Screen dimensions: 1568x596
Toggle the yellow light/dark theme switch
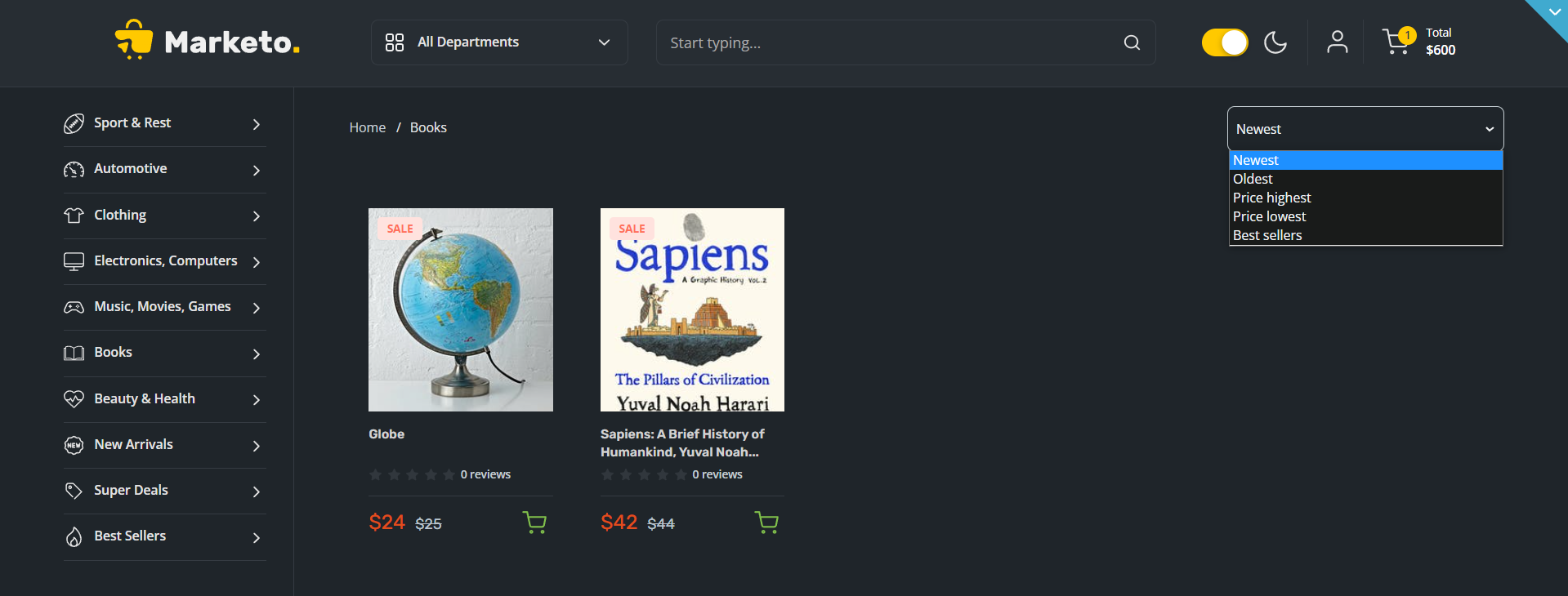pyautogui.click(x=1225, y=42)
